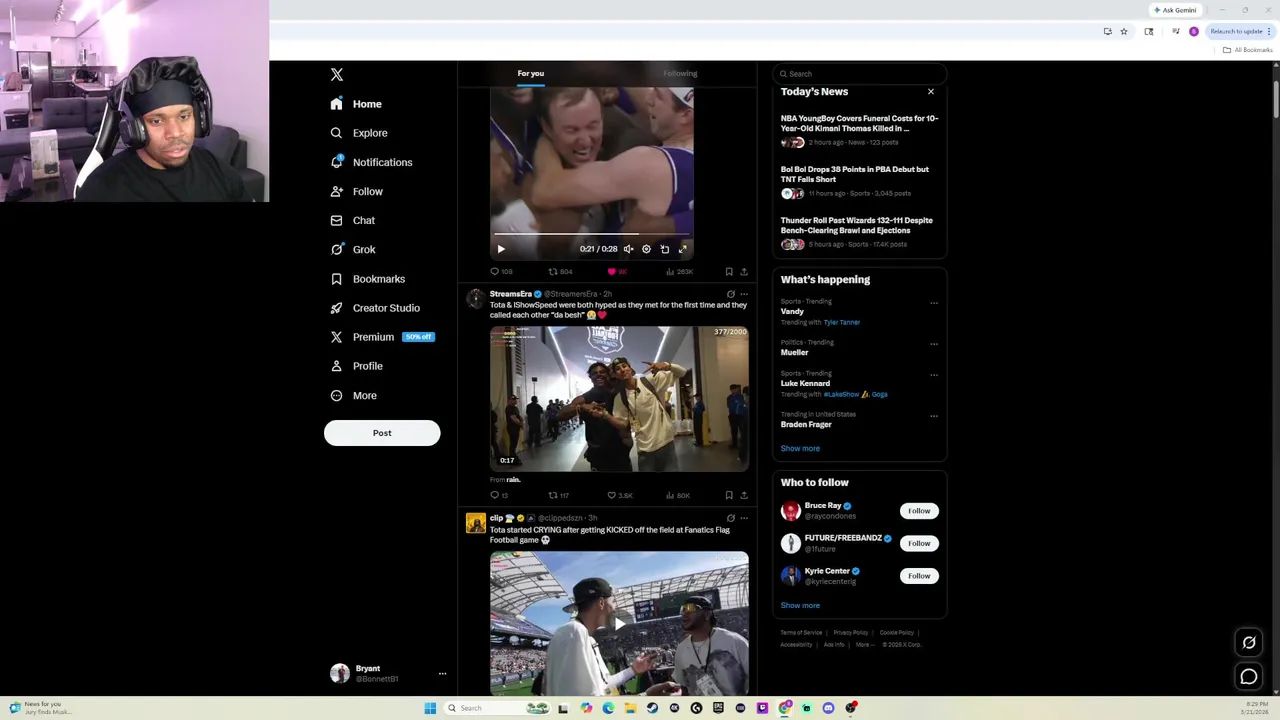
Task: Open Profile in the sidebar
Action: (x=356, y=366)
